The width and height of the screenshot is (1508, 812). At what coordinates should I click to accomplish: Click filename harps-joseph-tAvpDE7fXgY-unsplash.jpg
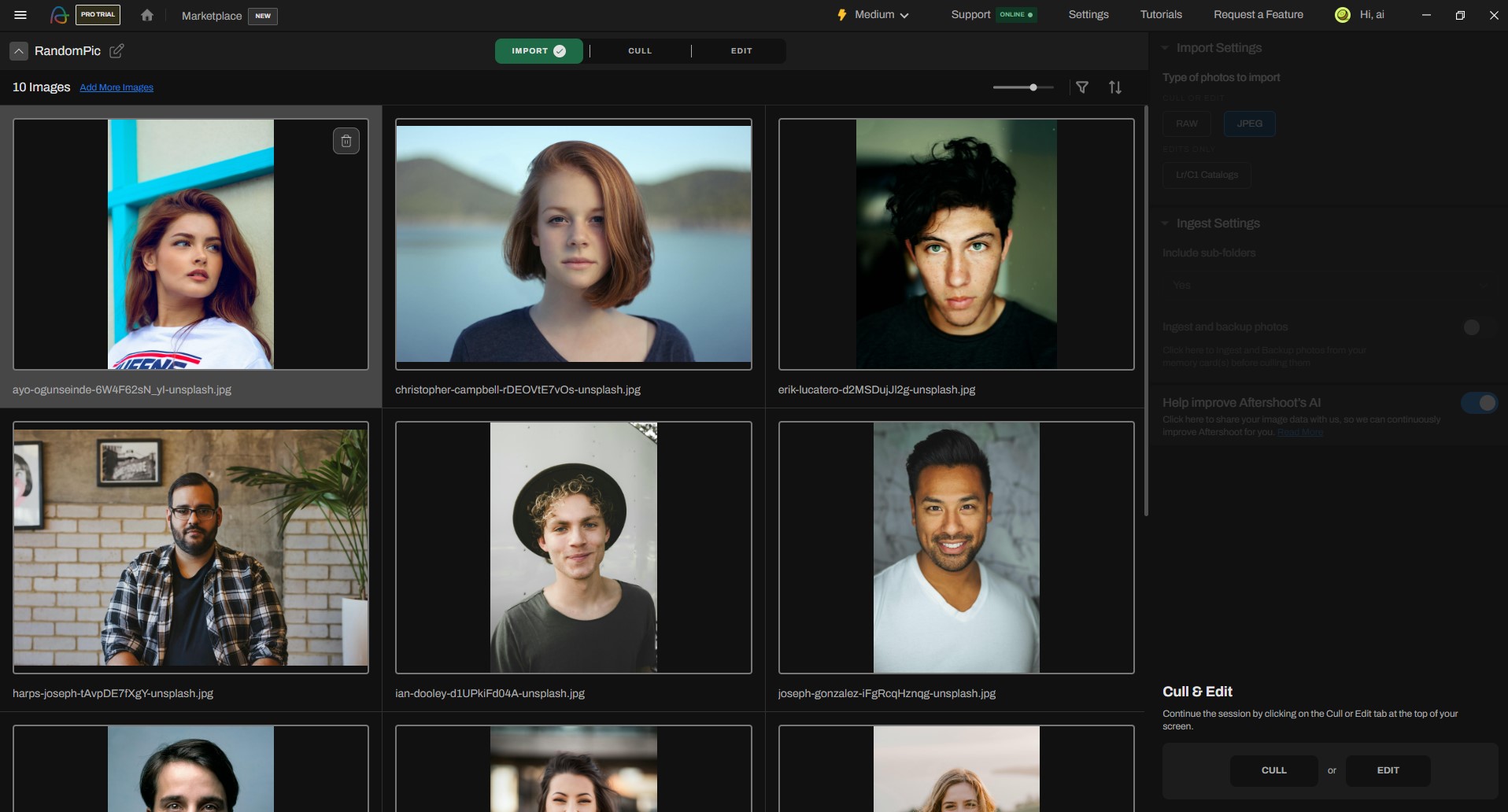113,694
